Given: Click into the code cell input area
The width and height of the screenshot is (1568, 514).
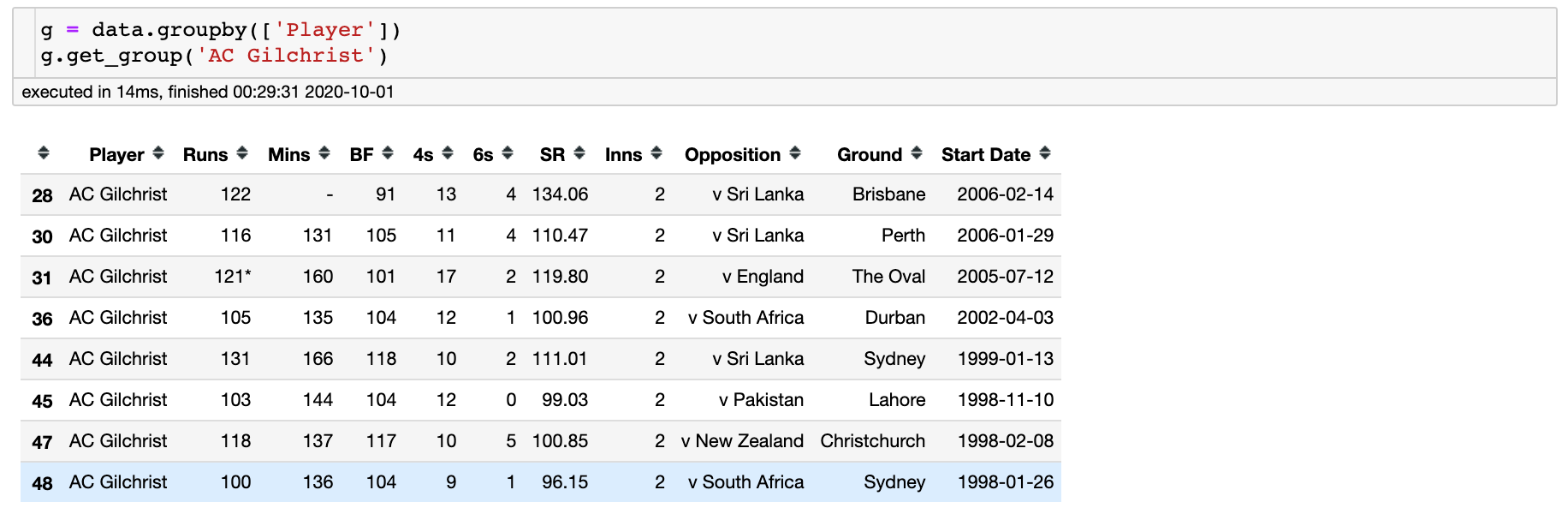Looking at the screenshot, I should 770,43.
